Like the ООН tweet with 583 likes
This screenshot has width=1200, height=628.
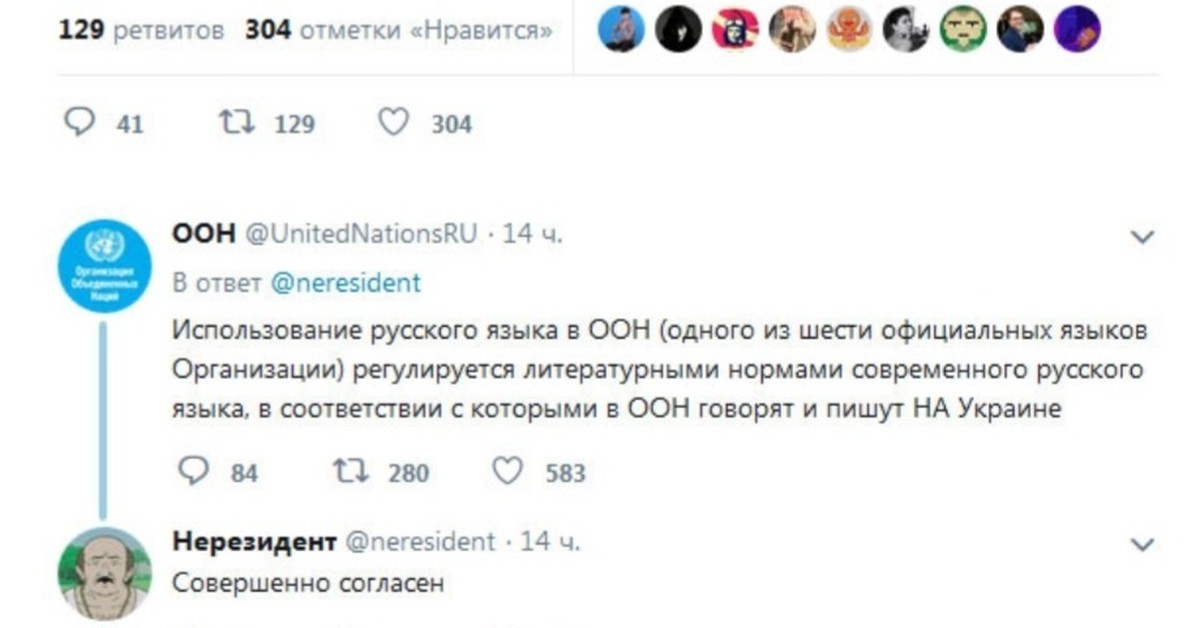[x=509, y=471]
